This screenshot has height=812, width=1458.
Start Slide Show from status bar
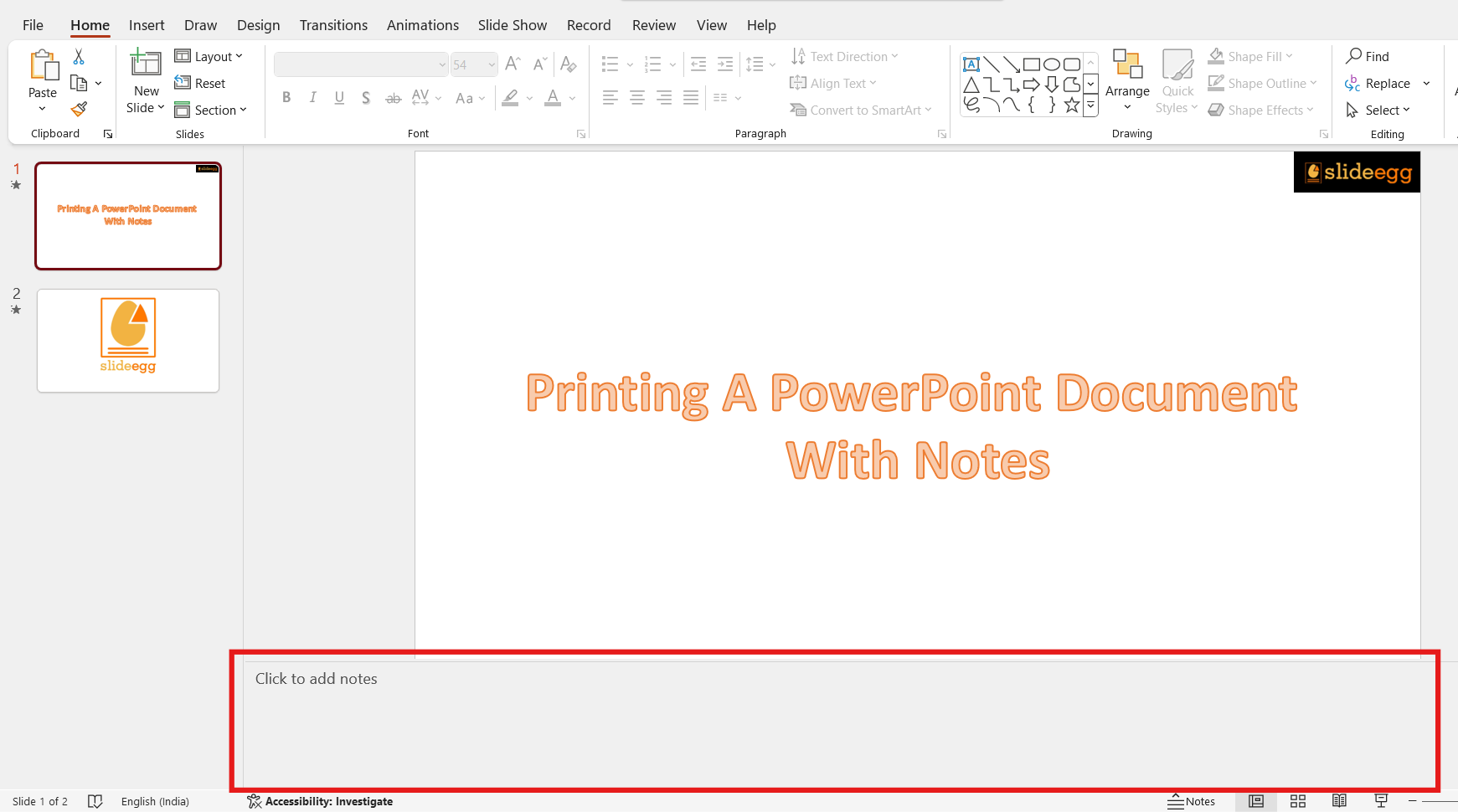(1381, 801)
